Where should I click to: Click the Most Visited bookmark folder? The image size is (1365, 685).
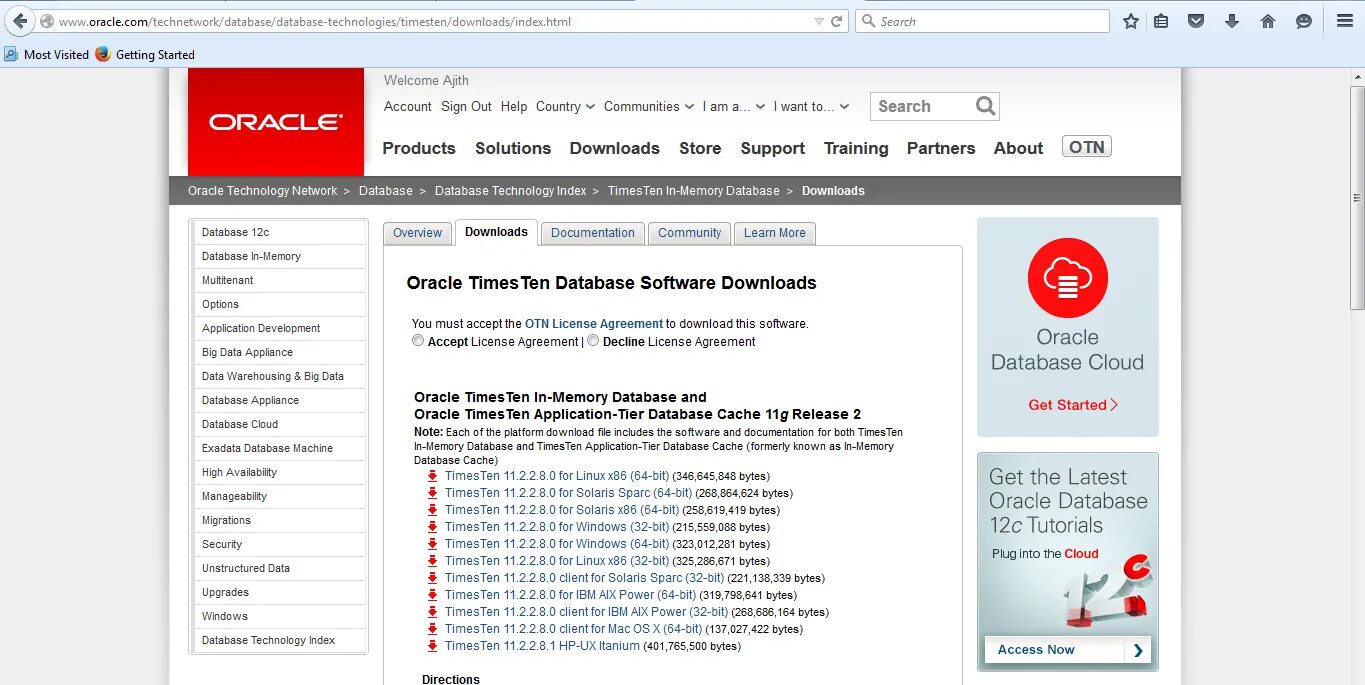[47, 55]
